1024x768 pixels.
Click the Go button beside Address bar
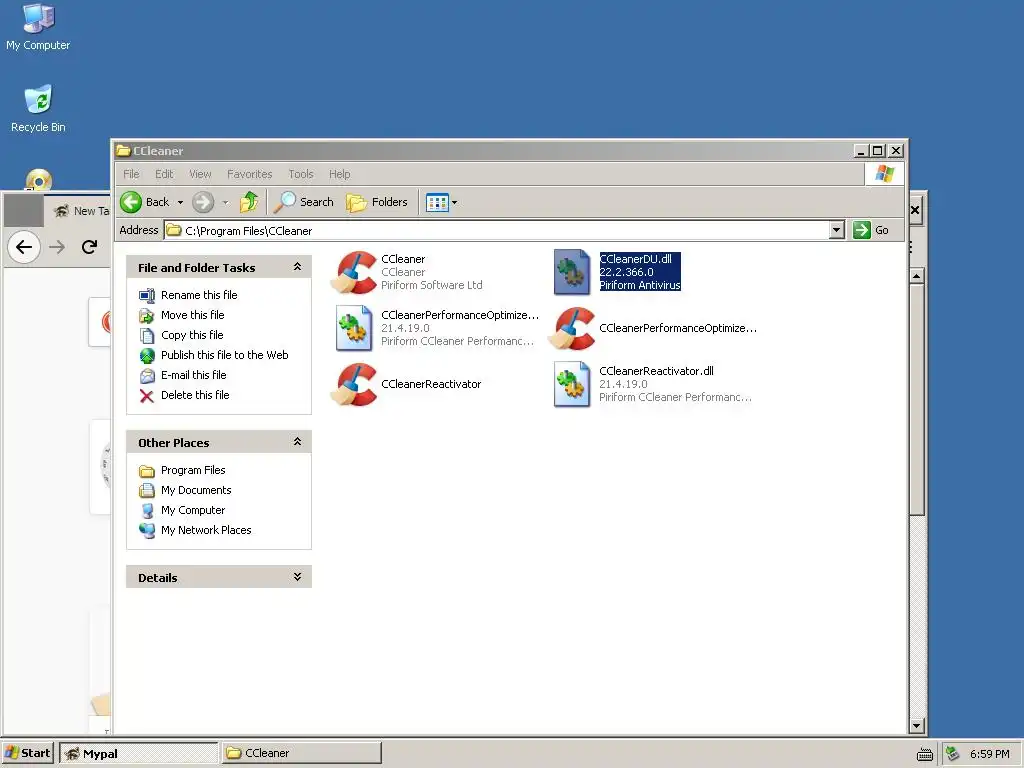(x=871, y=230)
